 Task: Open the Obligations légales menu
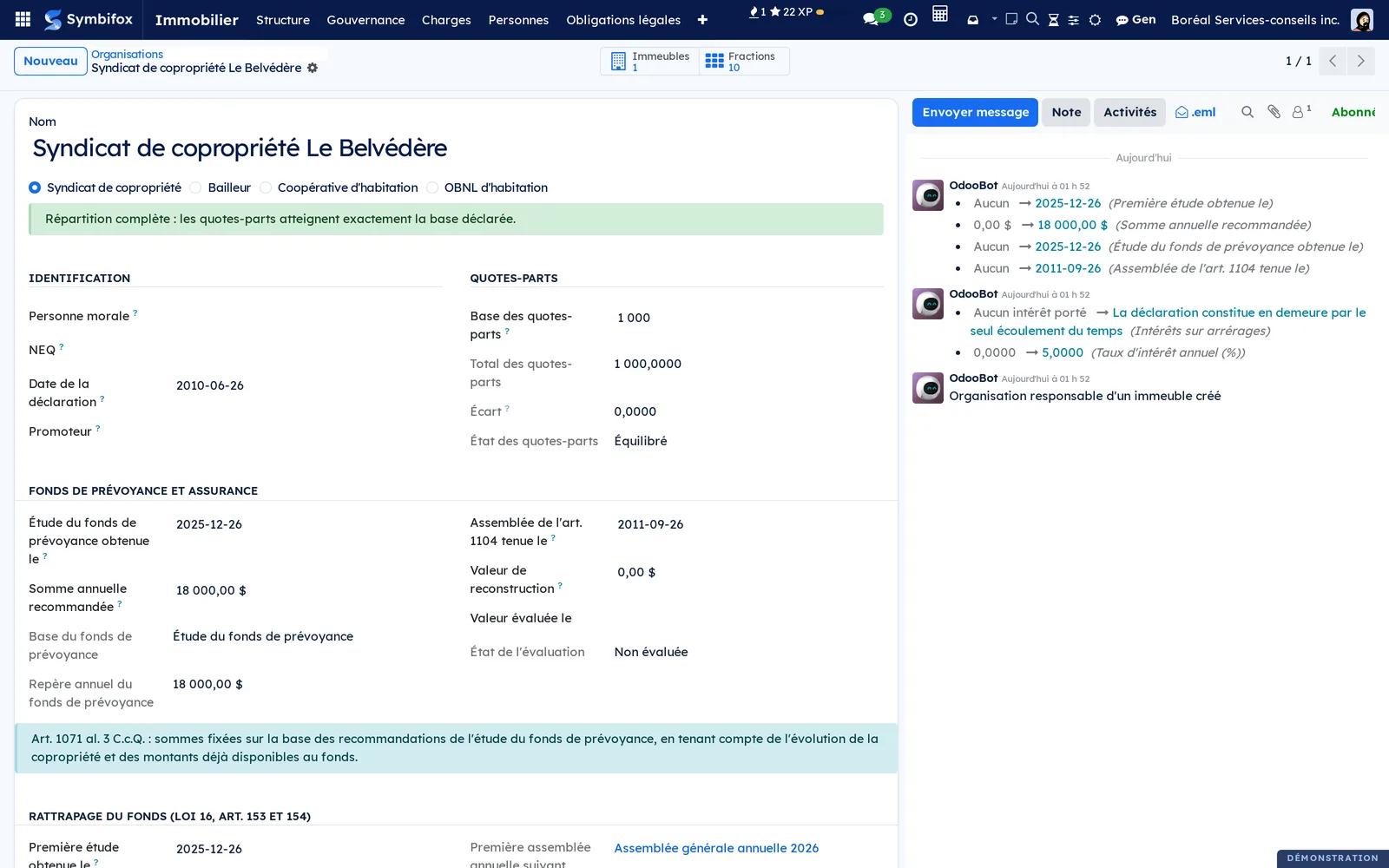(x=623, y=19)
